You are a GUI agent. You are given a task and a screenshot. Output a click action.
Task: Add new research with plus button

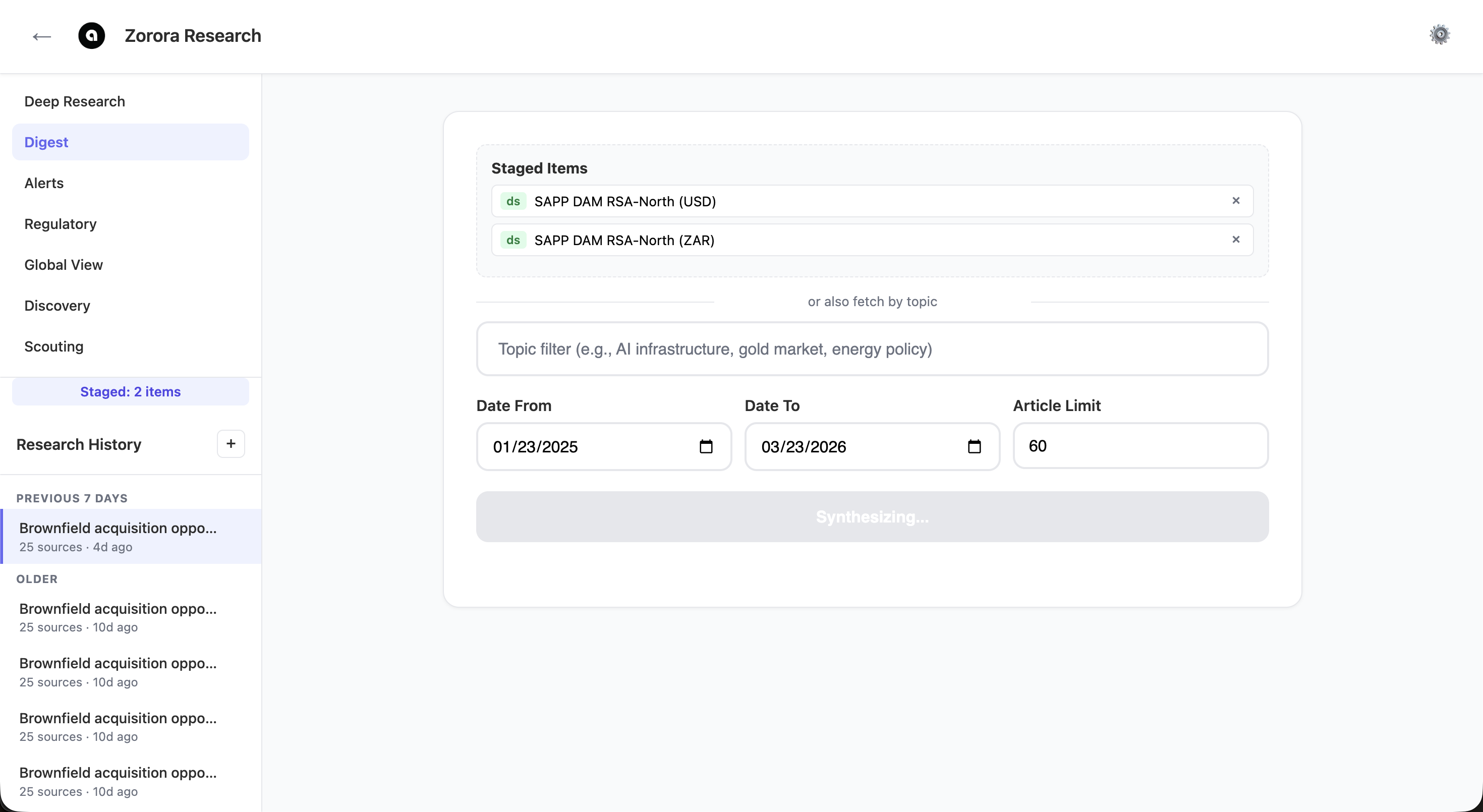[231, 444]
